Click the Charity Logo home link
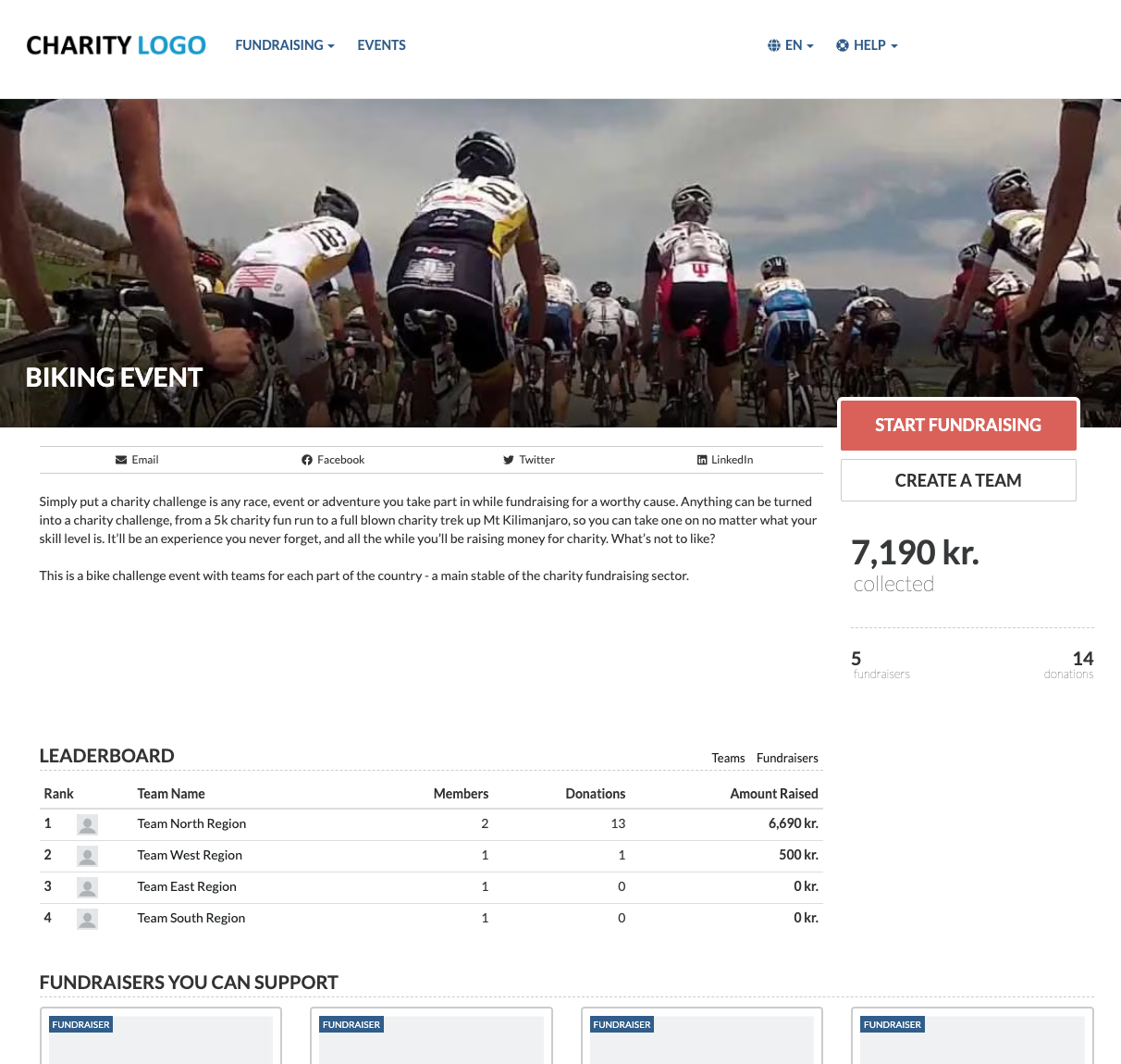Viewport: 1121px width, 1064px height. click(x=116, y=45)
